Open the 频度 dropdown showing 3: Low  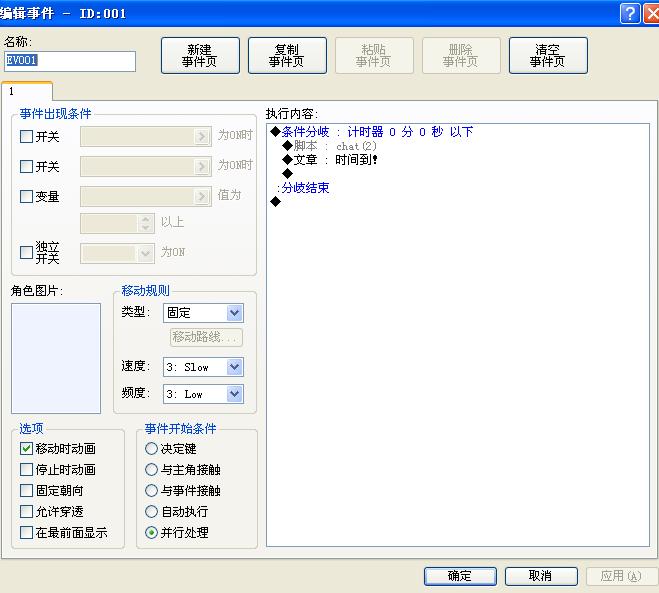(203, 394)
